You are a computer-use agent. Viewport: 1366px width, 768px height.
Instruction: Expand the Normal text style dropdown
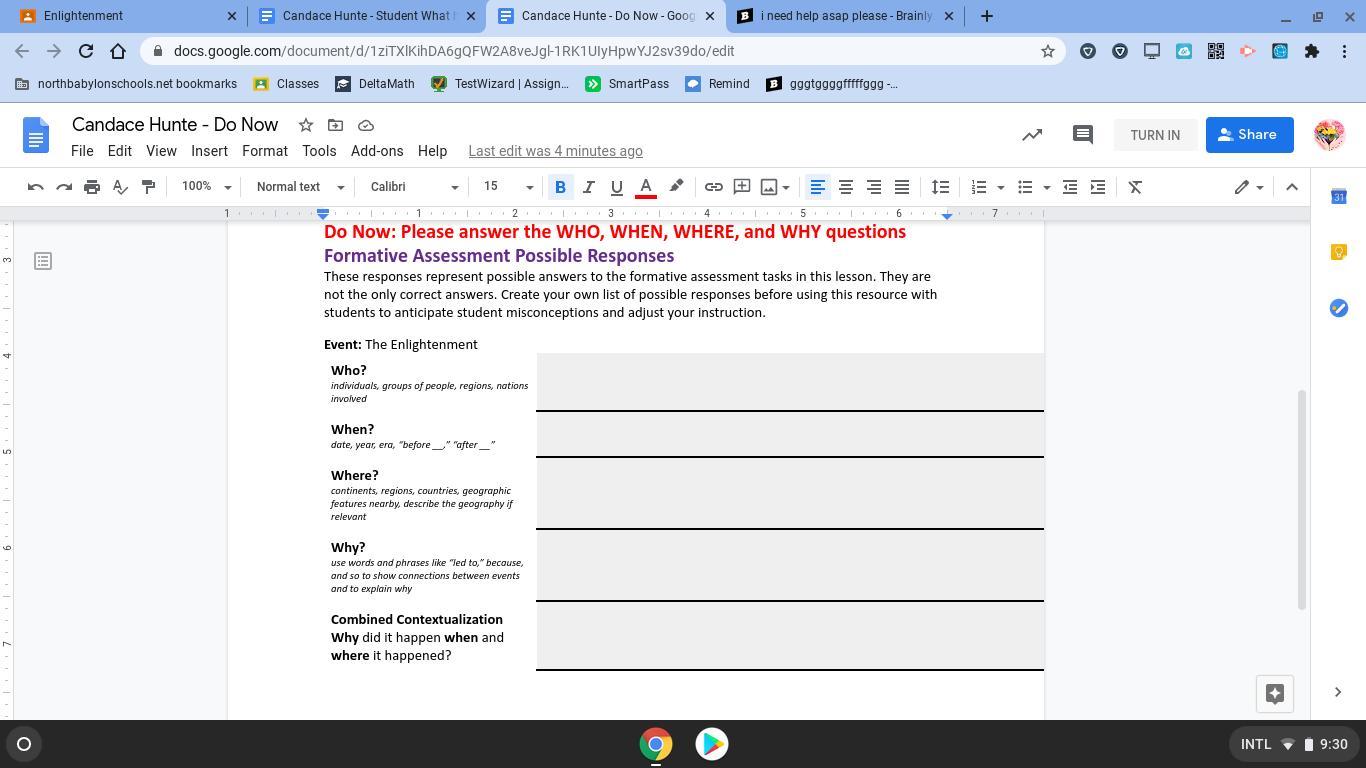[x=300, y=187]
